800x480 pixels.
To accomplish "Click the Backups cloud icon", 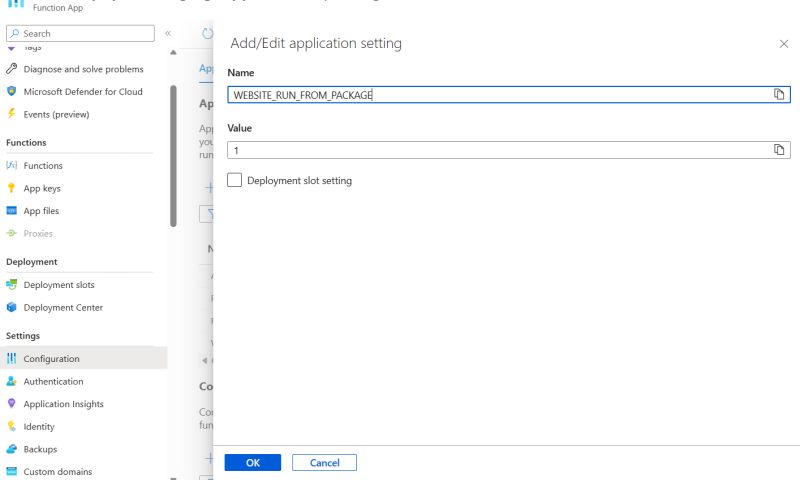I will [x=11, y=449].
